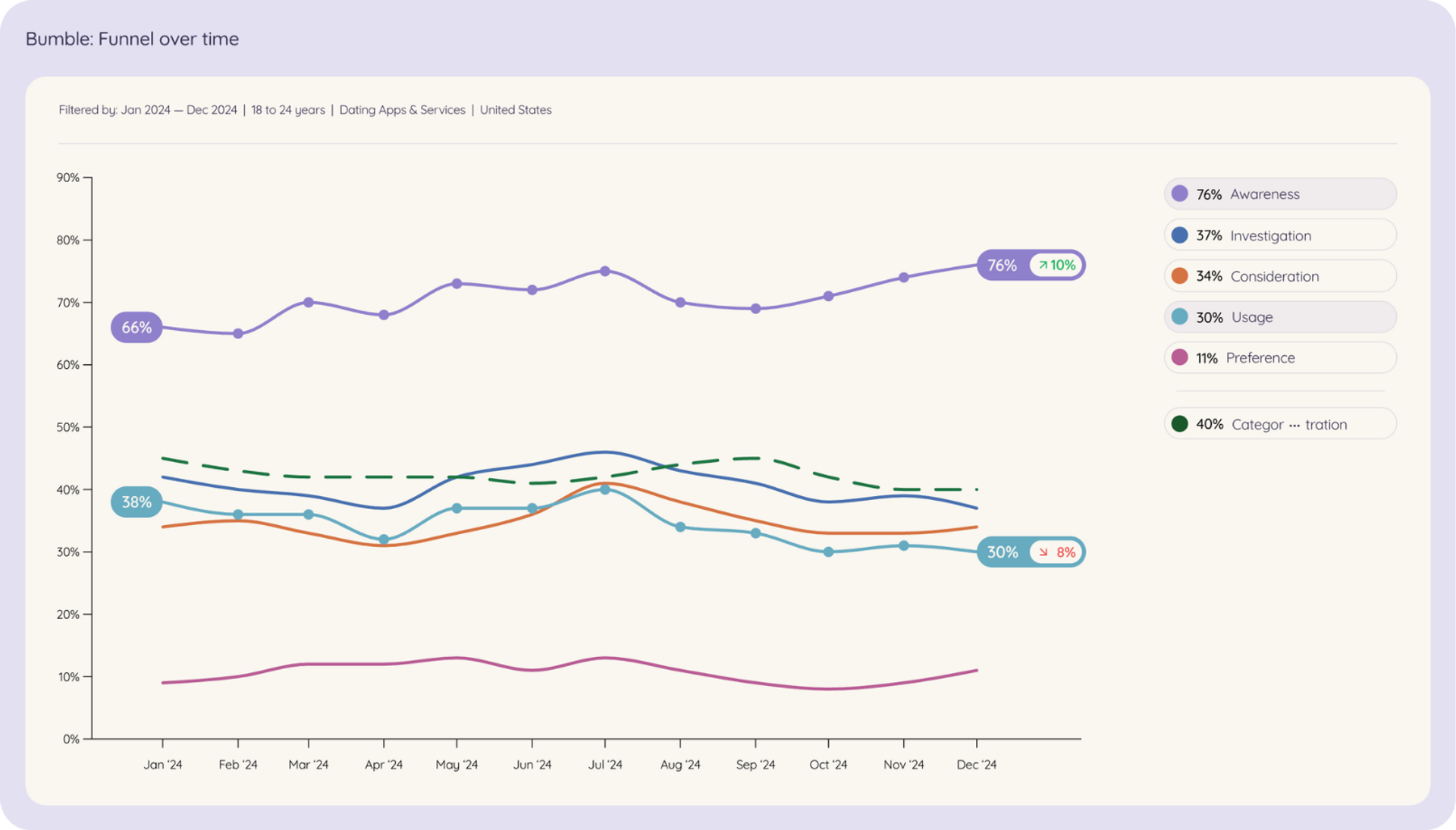Screen dimensions: 1456x830
Task: Click the Preference legend pill
Action: [x=1280, y=357]
